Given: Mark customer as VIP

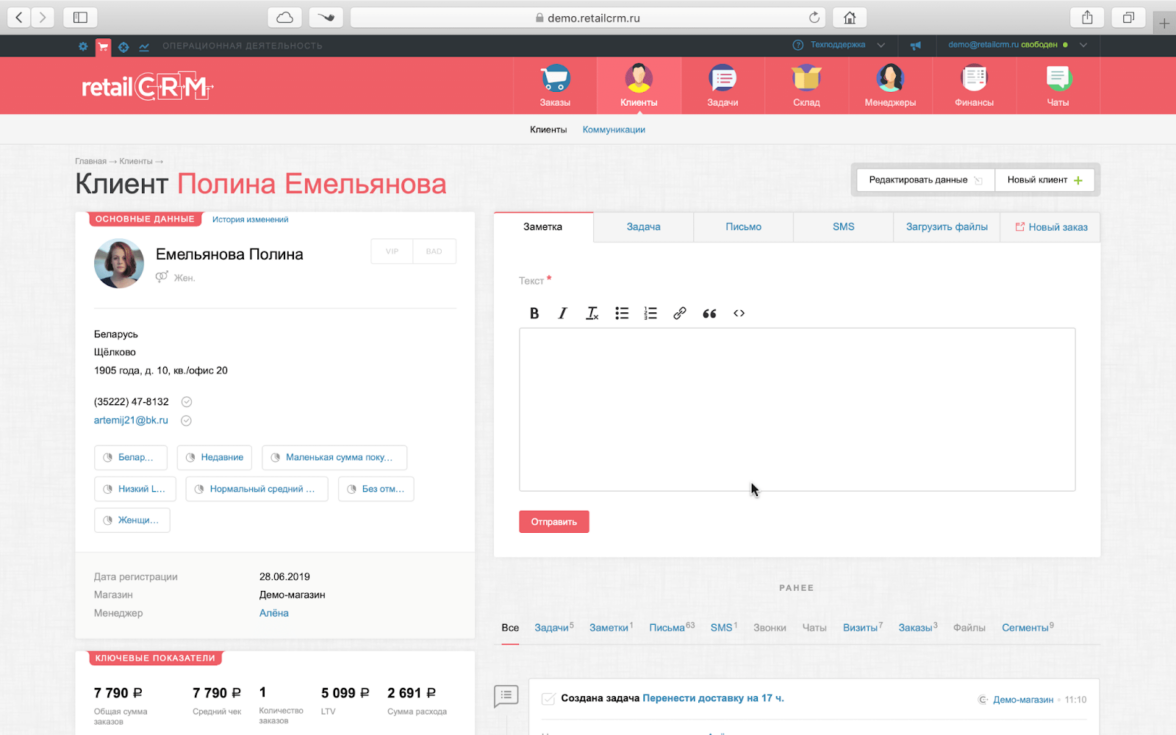Looking at the screenshot, I should pyautogui.click(x=392, y=251).
